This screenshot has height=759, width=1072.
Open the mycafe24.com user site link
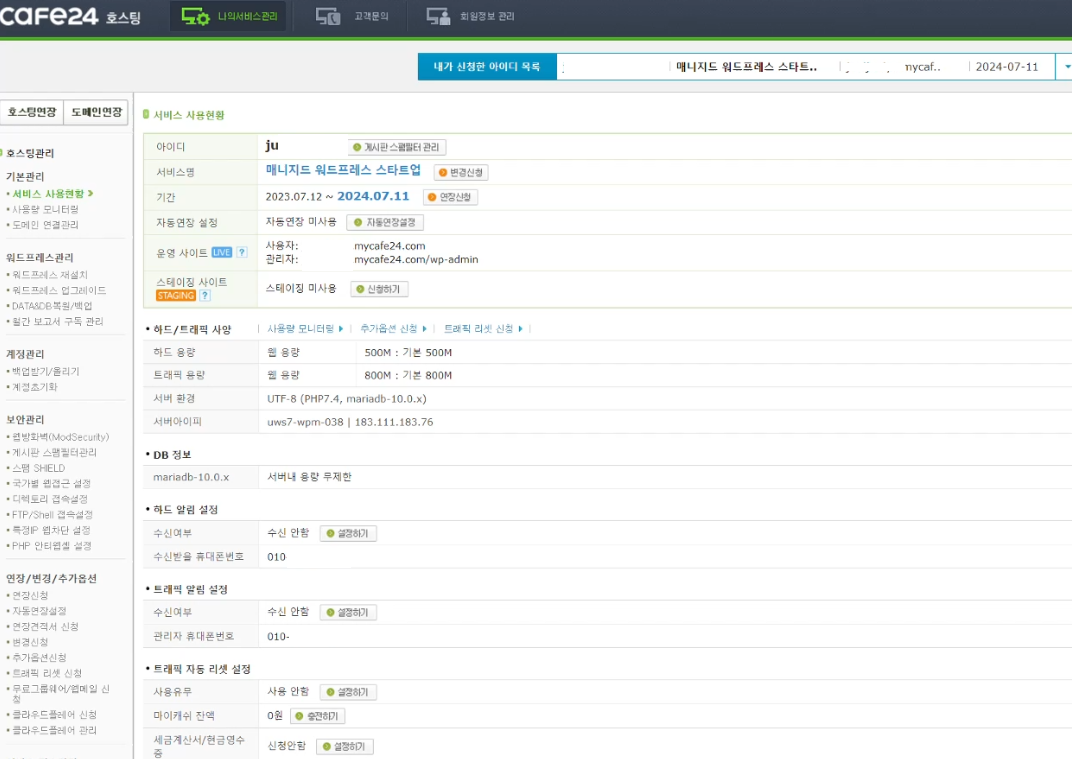(390, 246)
